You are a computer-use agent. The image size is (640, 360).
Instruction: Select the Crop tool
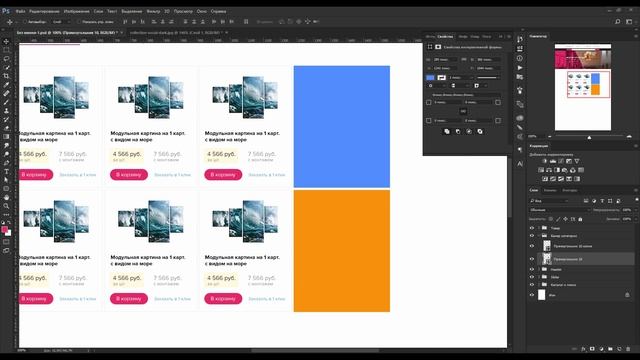click(x=6, y=76)
